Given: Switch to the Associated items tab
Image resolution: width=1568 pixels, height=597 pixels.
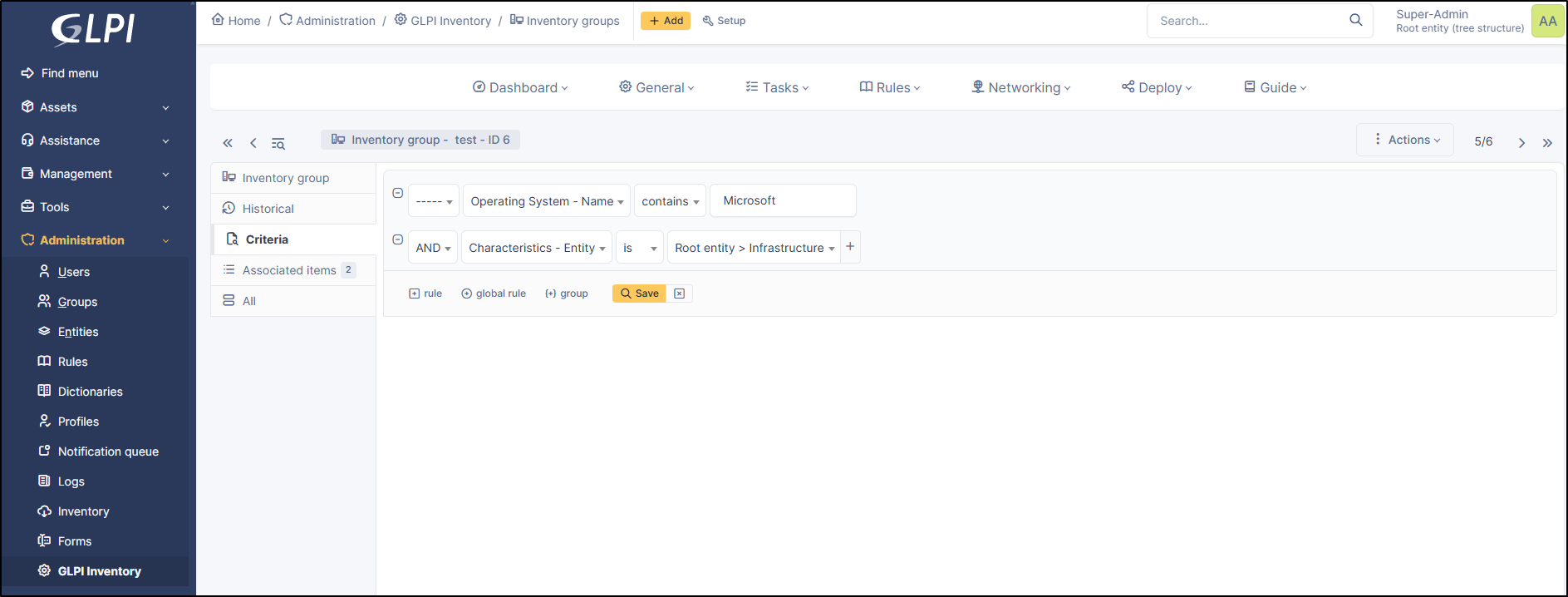Looking at the screenshot, I should [289, 270].
